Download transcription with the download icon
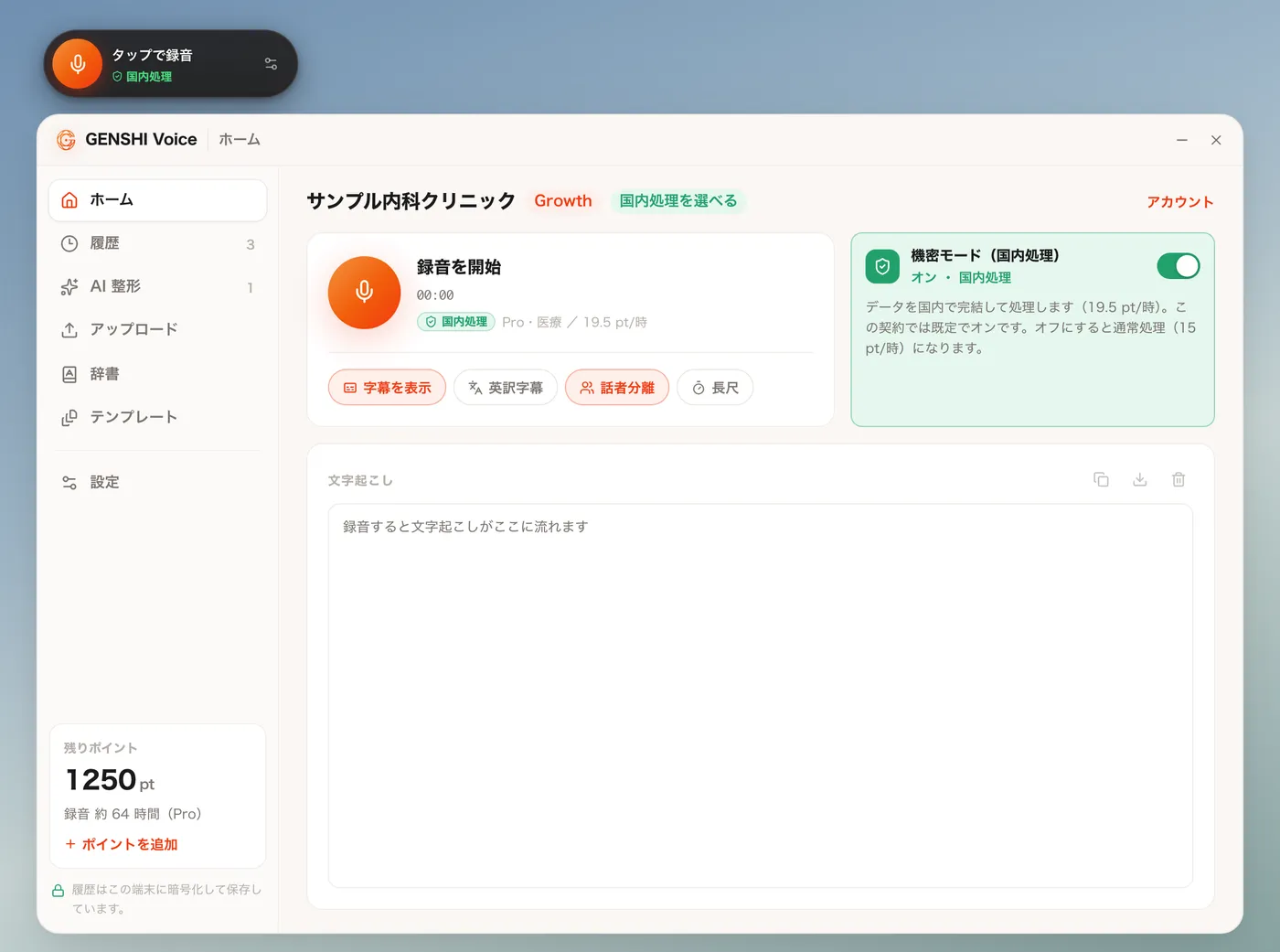Screen dimensions: 1280x952 [1140, 479]
